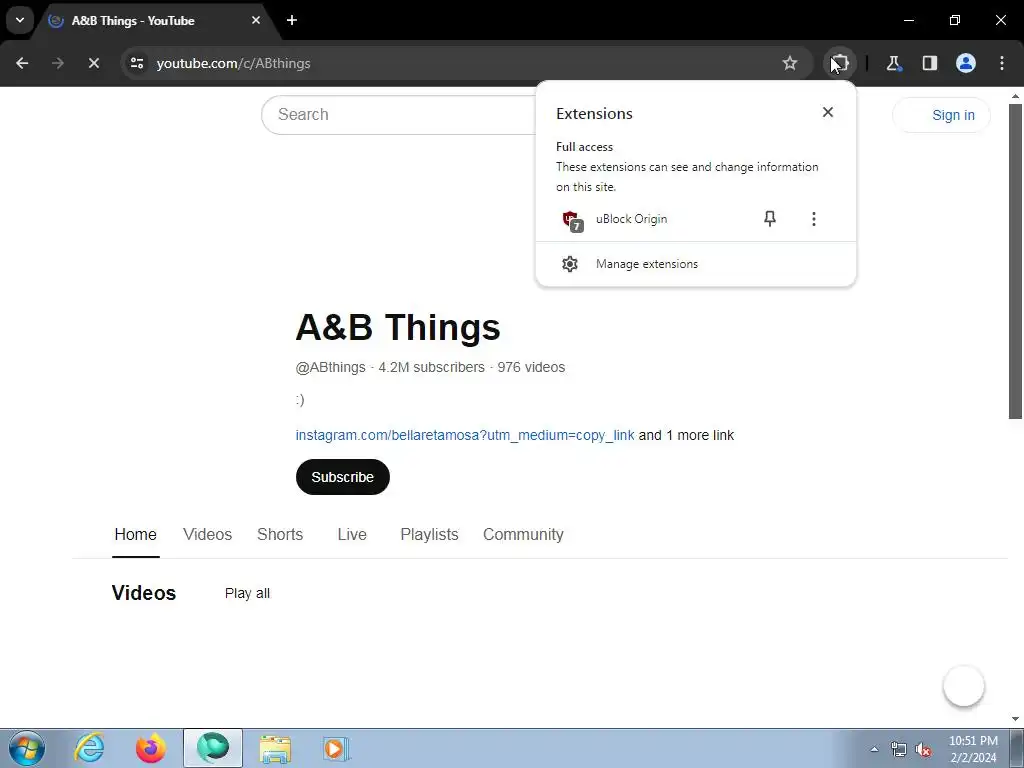Go back to the previous page
The width and height of the screenshot is (1024, 768).
click(22, 63)
